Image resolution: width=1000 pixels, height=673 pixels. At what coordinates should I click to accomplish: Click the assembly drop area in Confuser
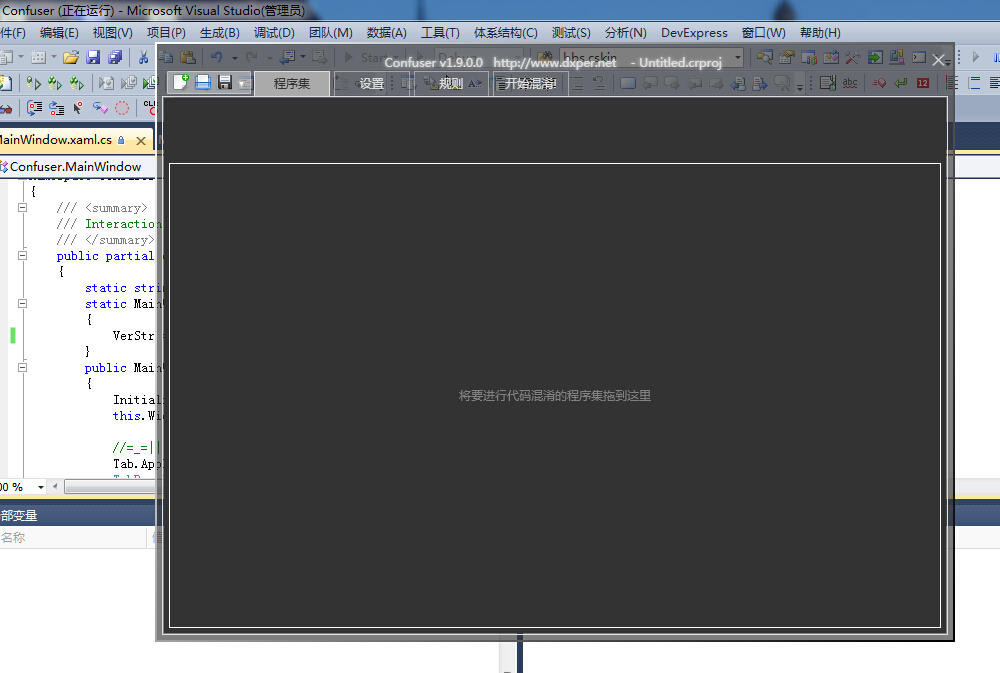[x=555, y=396]
